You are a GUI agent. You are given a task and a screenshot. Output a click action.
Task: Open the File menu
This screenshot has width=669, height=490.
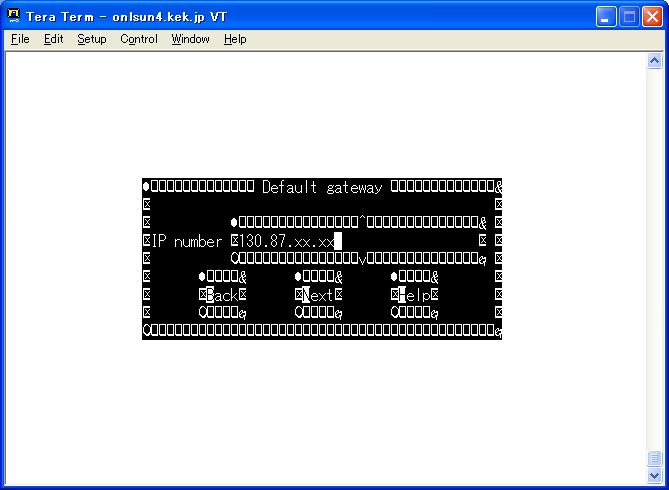(20, 39)
